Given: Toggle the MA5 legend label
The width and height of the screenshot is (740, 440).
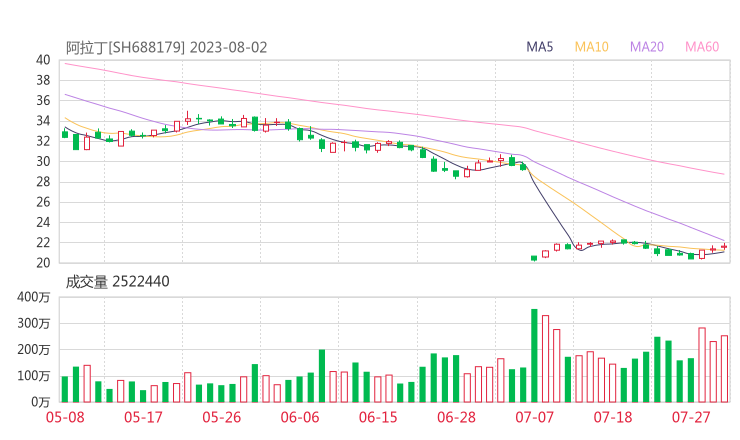Looking at the screenshot, I should click(x=540, y=47).
